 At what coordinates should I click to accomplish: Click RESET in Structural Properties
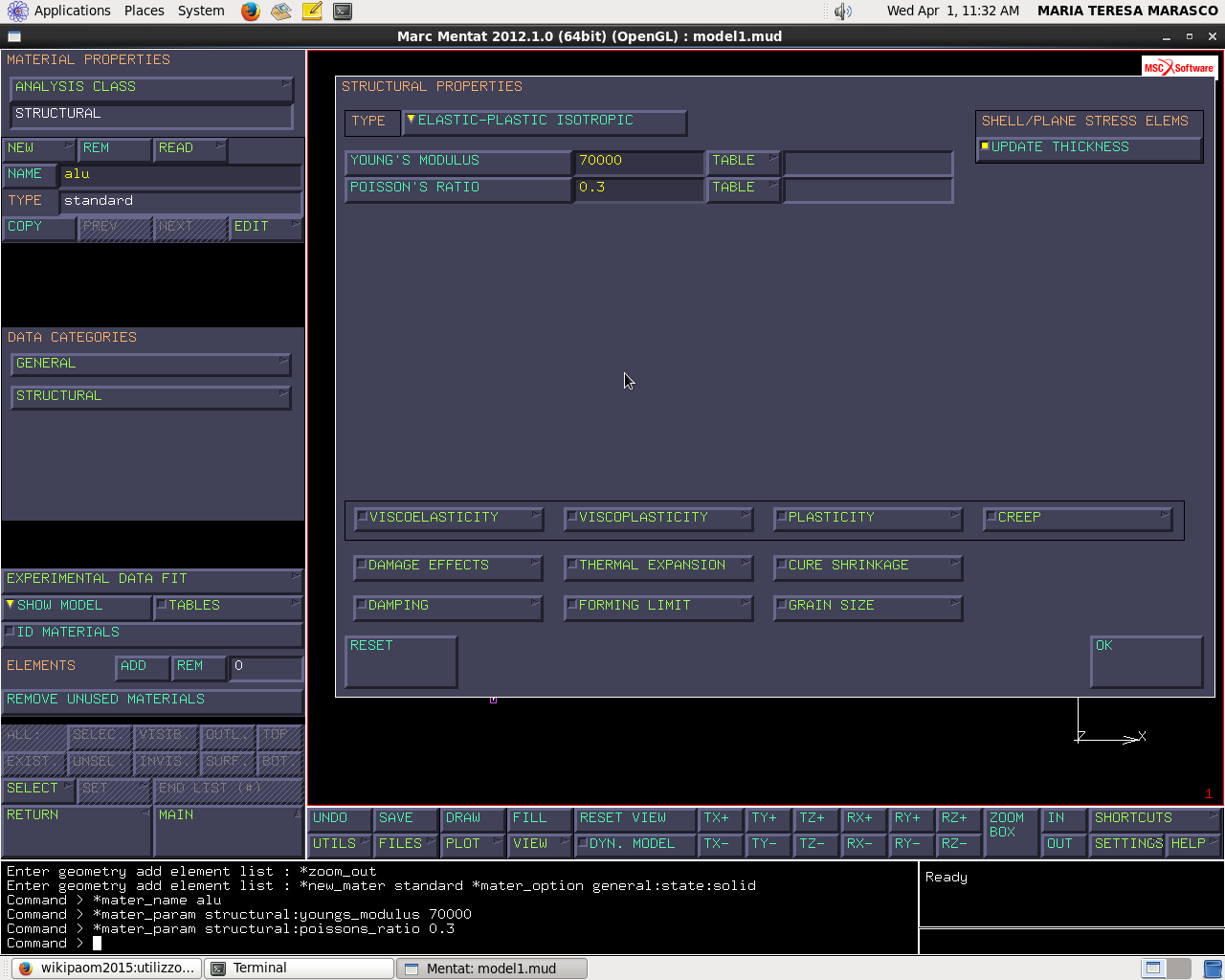401,662
